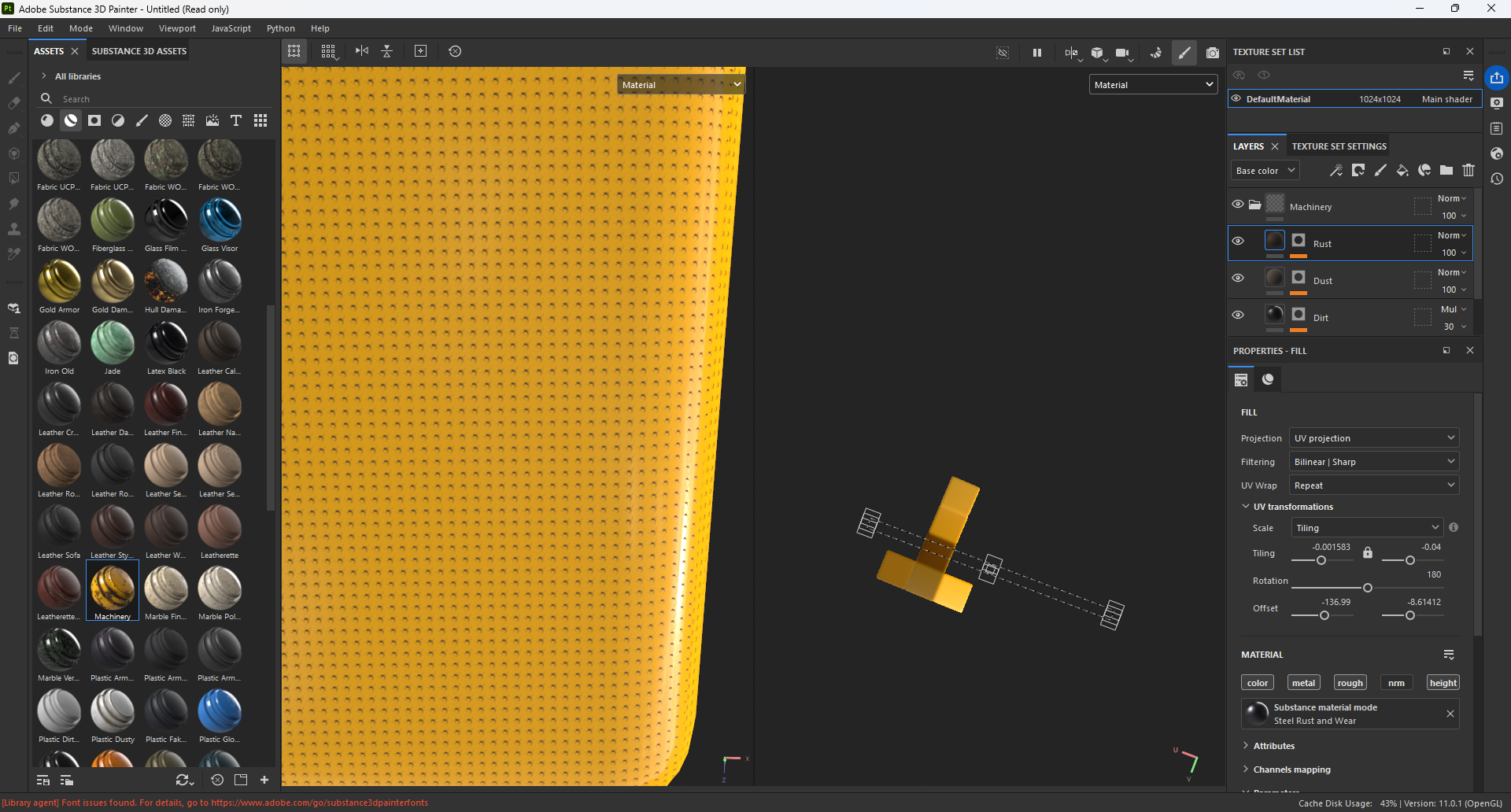
Task: Filter assets by Smart materials icon
Action: point(71,120)
